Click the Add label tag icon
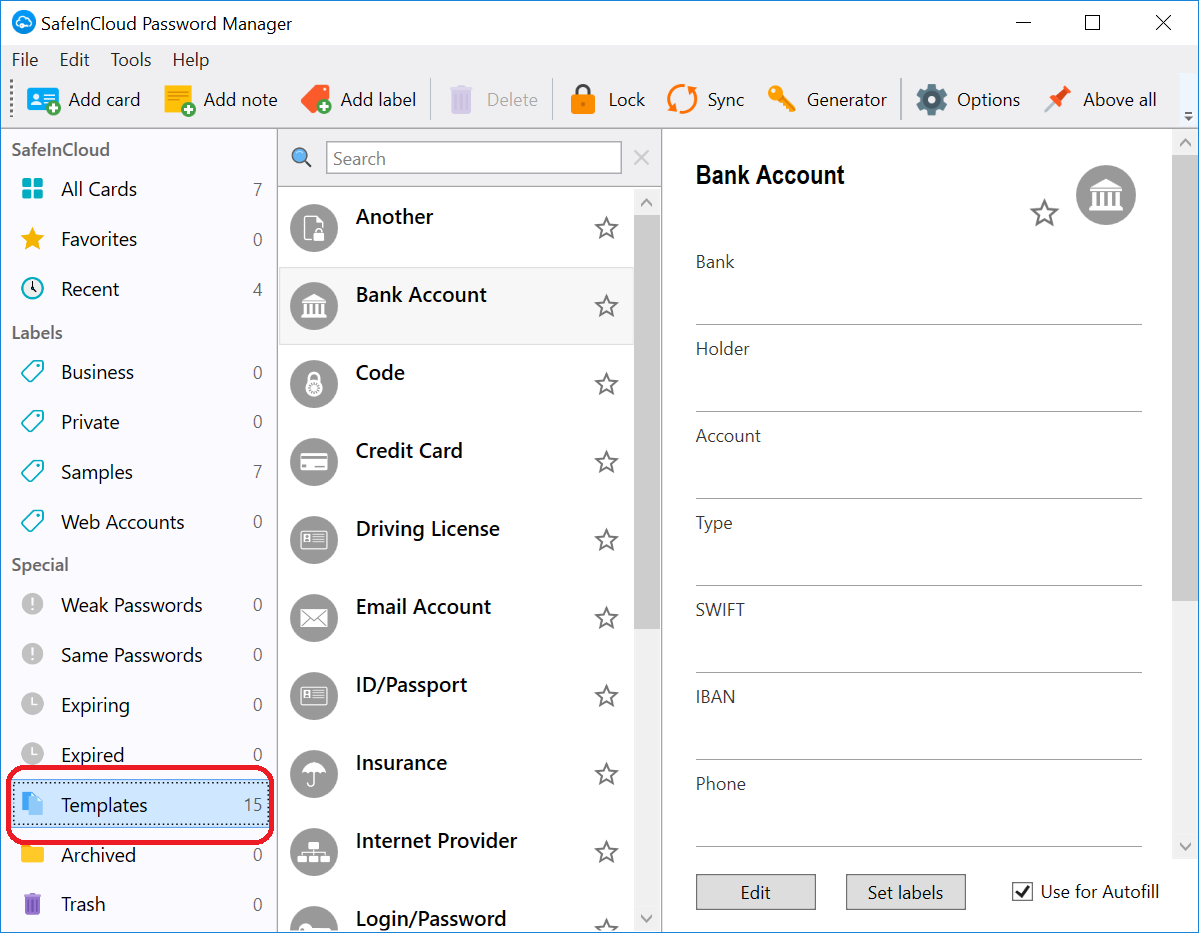 click(316, 99)
